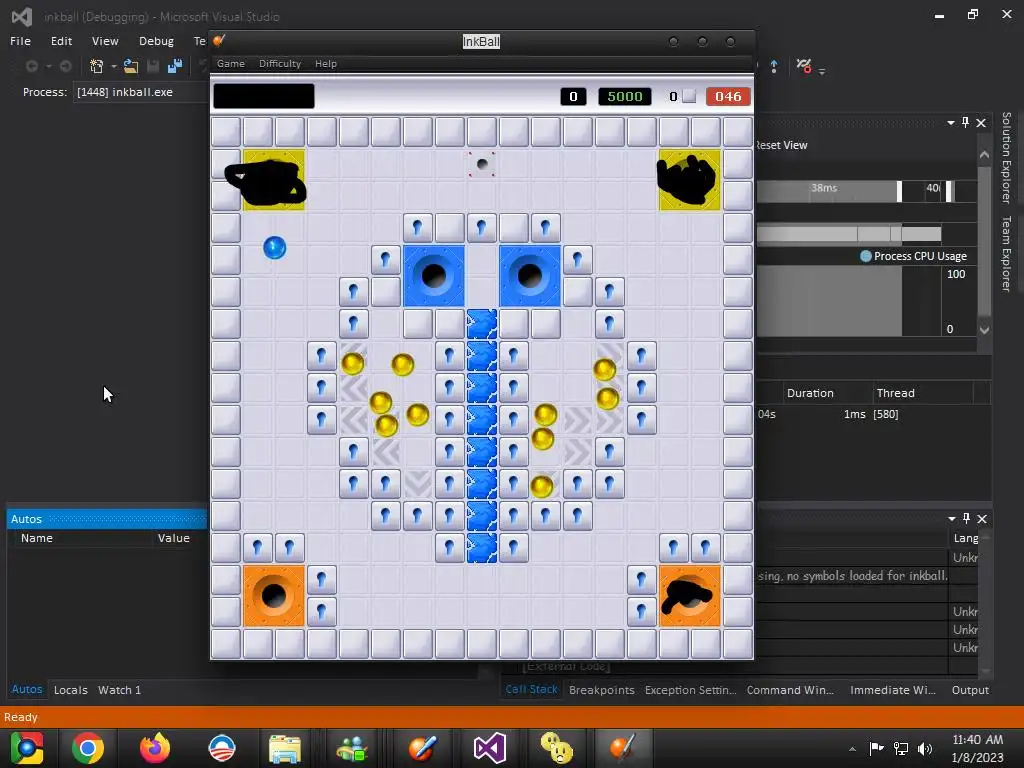The height and width of the screenshot is (768, 1024).
Task: Click Navigate Forward toolbar arrow
Action: pyautogui.click(x=65, y=66)
